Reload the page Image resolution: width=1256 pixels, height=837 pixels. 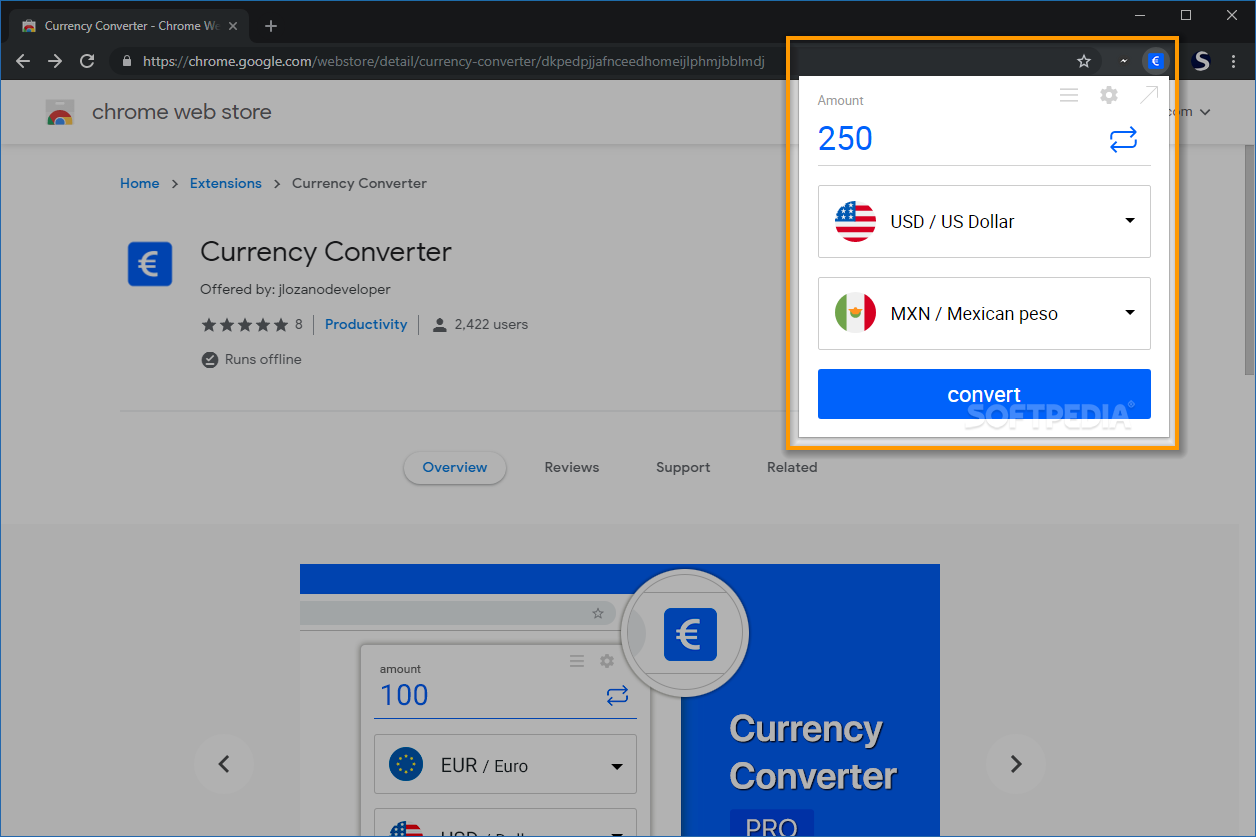[87, 61]
